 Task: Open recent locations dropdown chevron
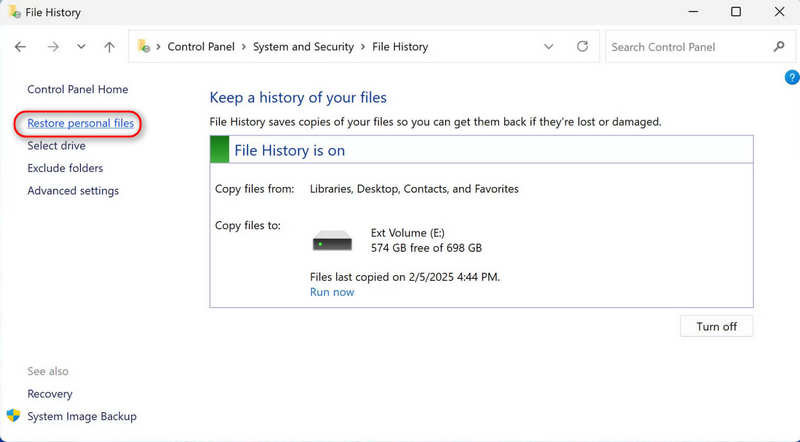[81, 47]
